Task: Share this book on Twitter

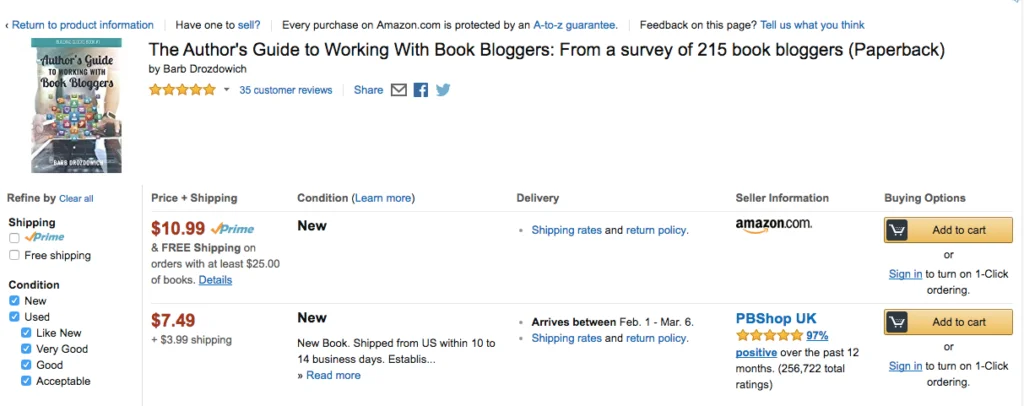Action: click(x=443, y=90)
